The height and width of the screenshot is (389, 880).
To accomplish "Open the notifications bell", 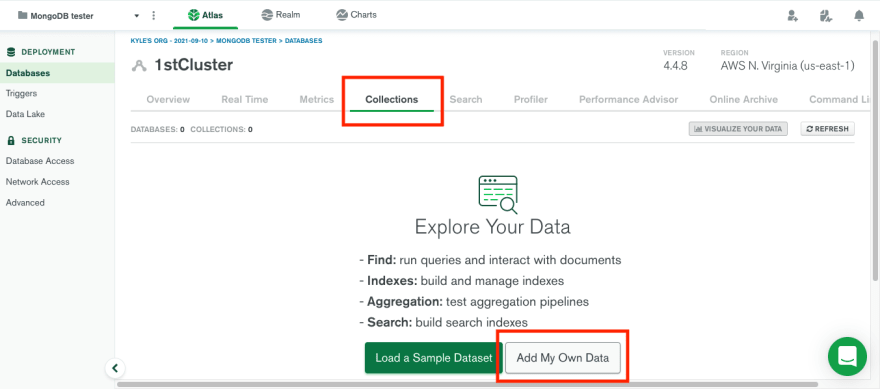I will point(859,16).
